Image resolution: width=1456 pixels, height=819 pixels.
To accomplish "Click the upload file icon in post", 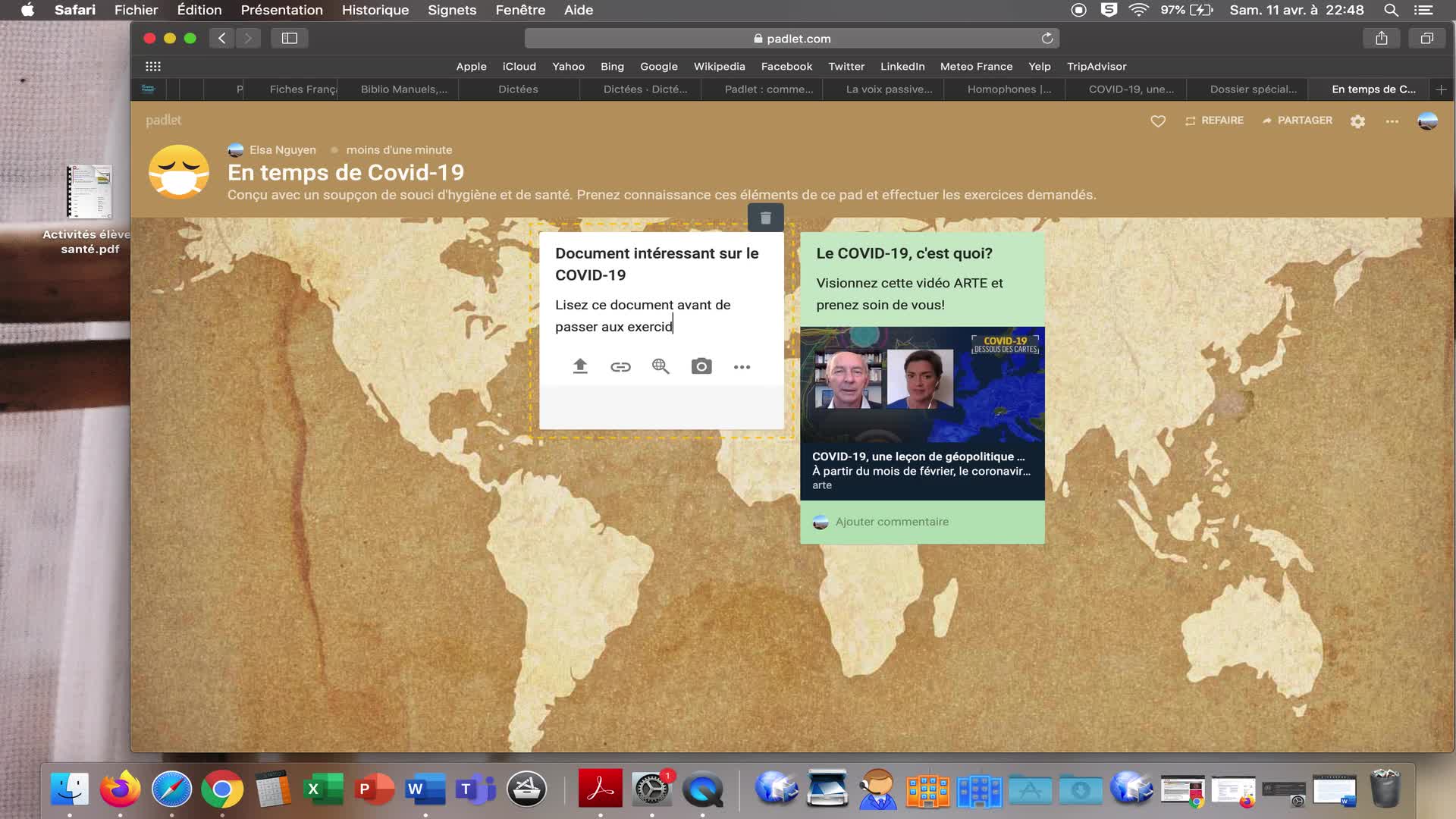I will (x=580, y=367).
